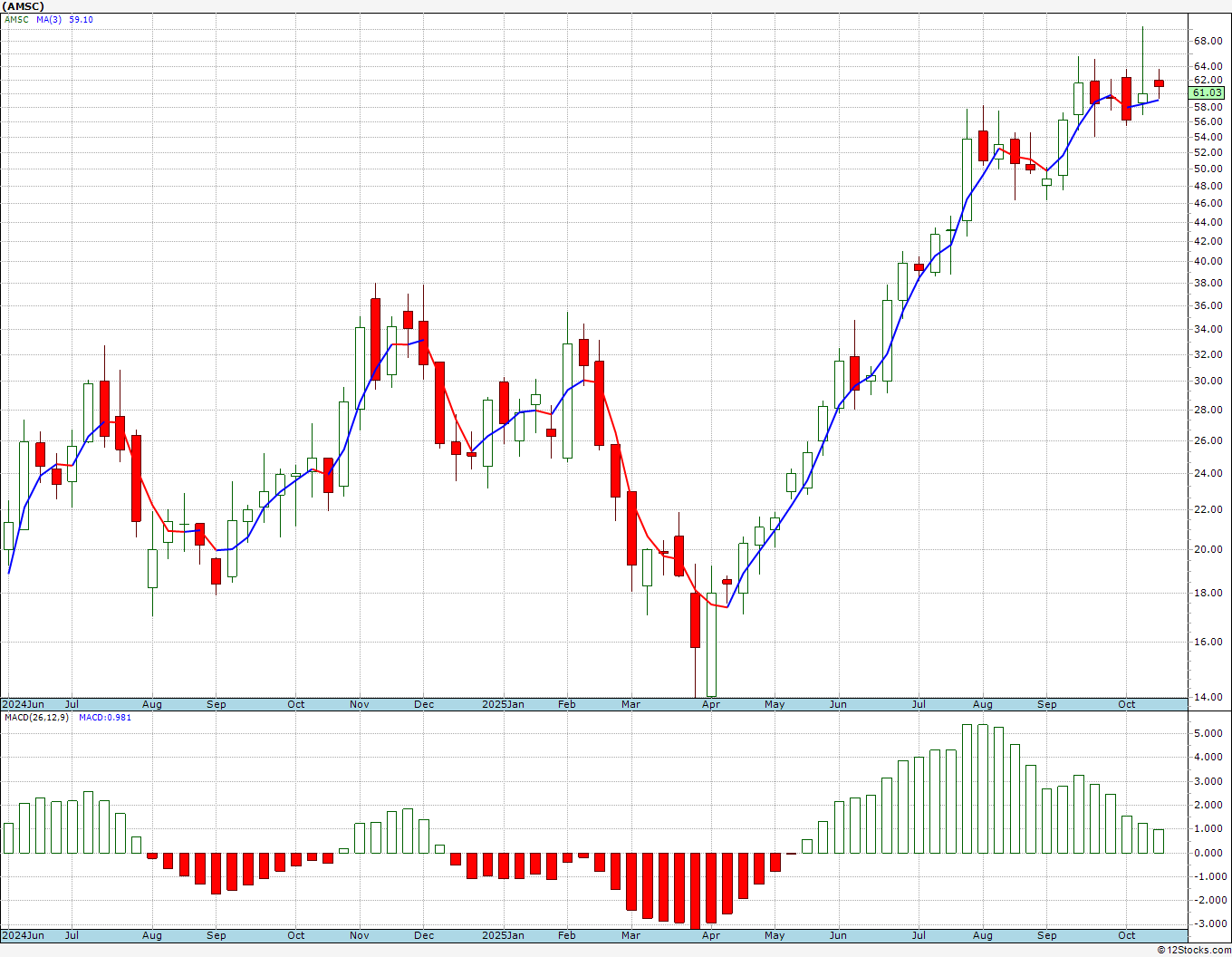Click Dec on the MACD panel date axis
Viewport: 1232px width, 957px height.
[424, 935]
